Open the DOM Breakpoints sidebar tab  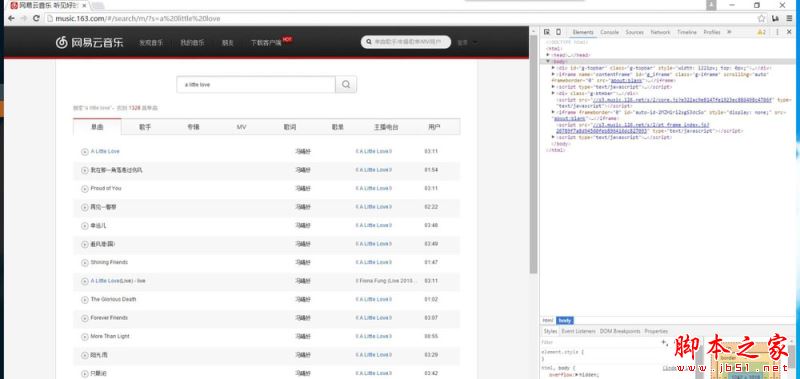point(619,332)
